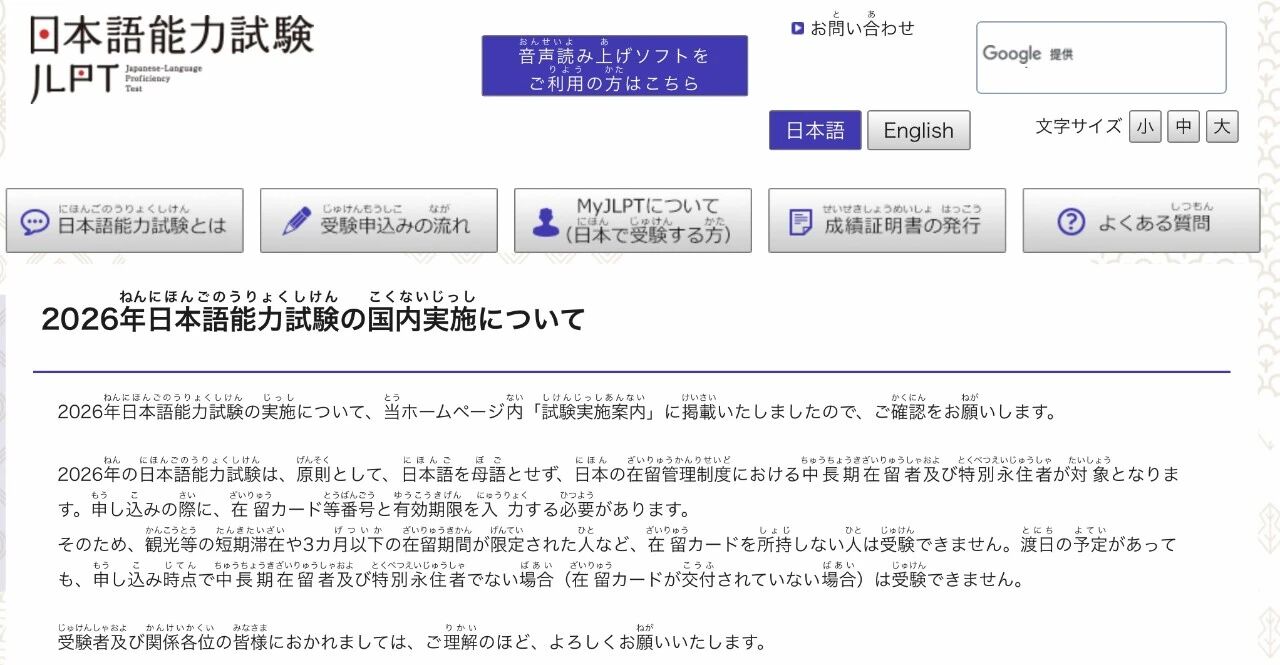Click the arrow icon beside お問い合わせ
The image size is (1280, 665).
pos(797,28)
